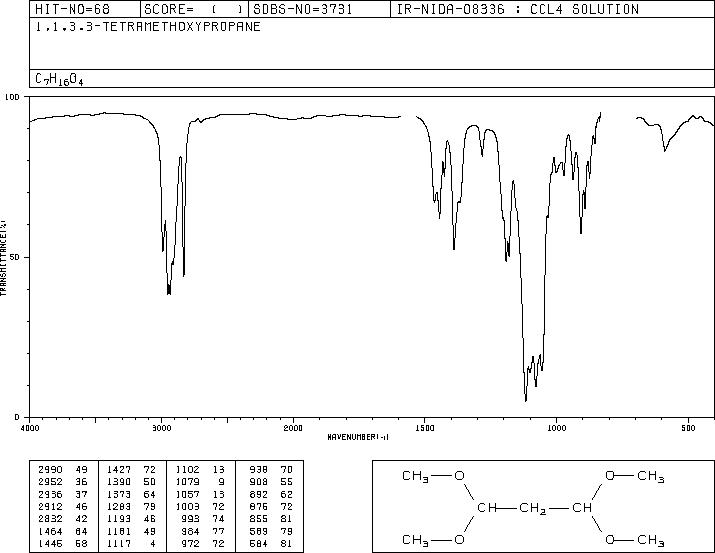Click the 4000 tick label on the x-axis
Screen dimensions: 715x553
pyautogui.click(x=30, y=428)
